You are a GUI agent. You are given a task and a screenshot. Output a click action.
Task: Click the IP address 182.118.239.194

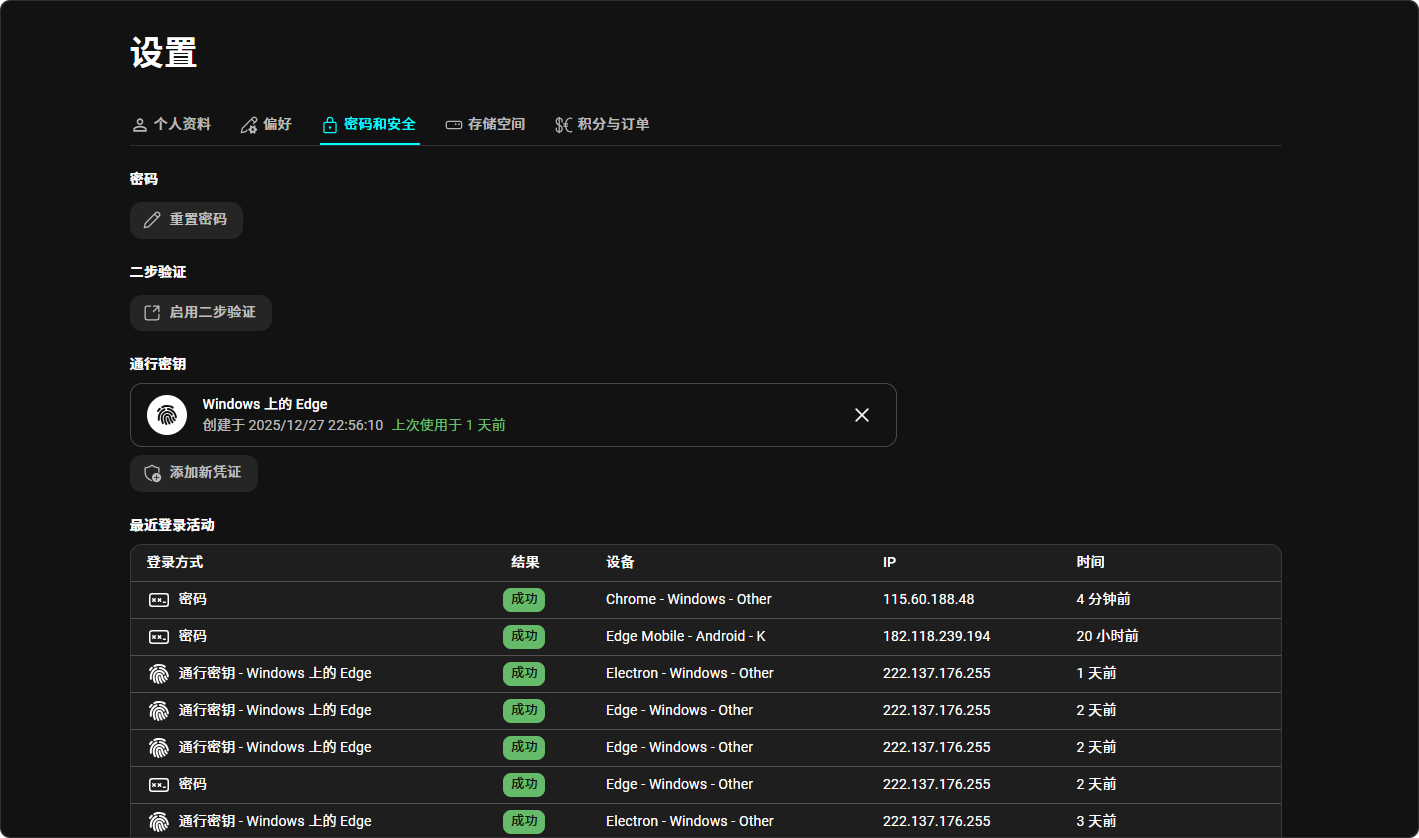point(936,637)
